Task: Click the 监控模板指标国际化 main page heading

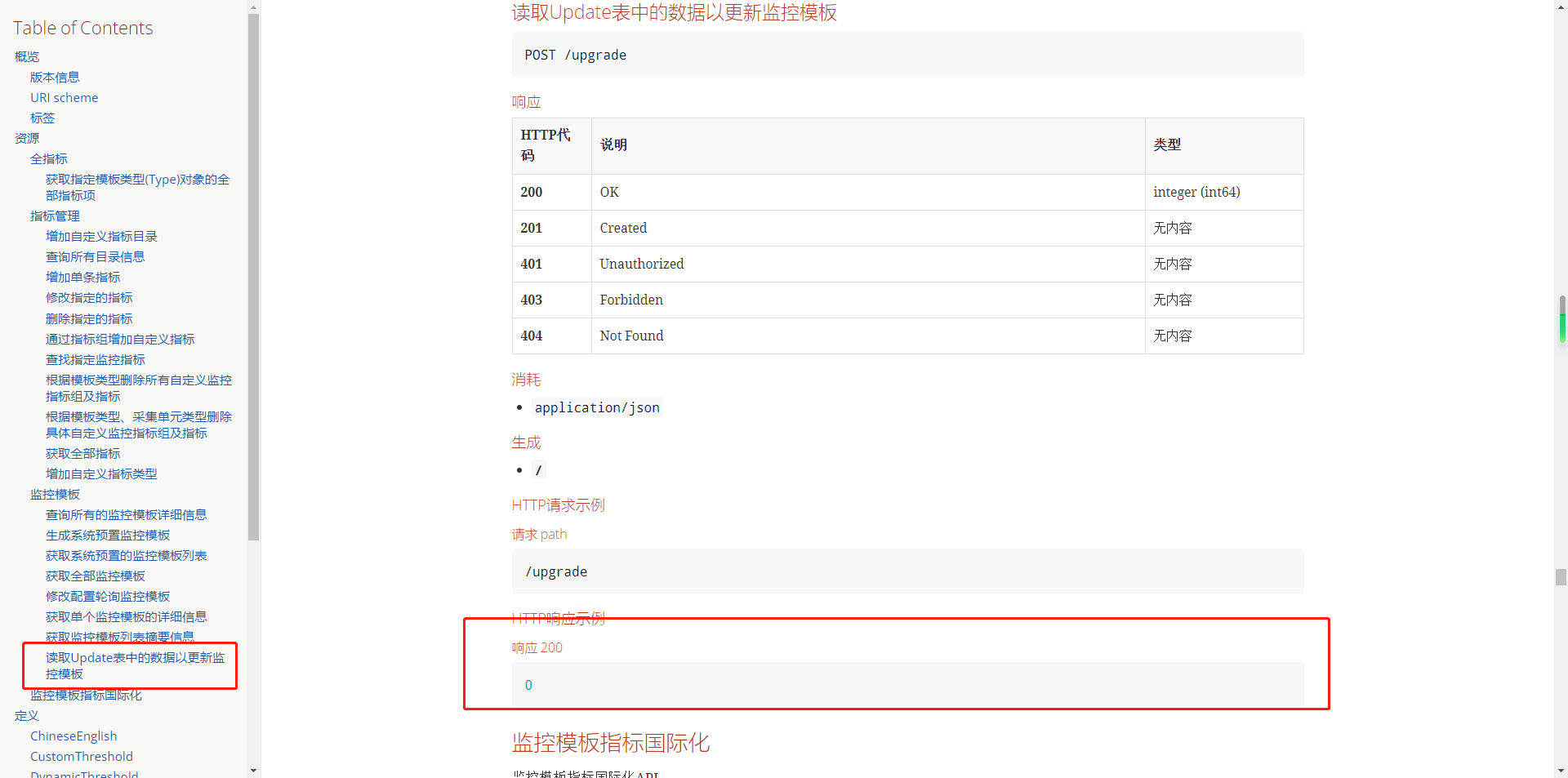Action: point(611,742)
